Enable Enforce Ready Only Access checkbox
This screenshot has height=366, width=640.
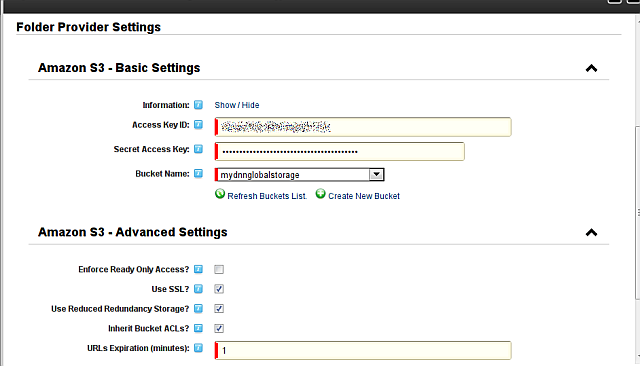click(219, 269)
